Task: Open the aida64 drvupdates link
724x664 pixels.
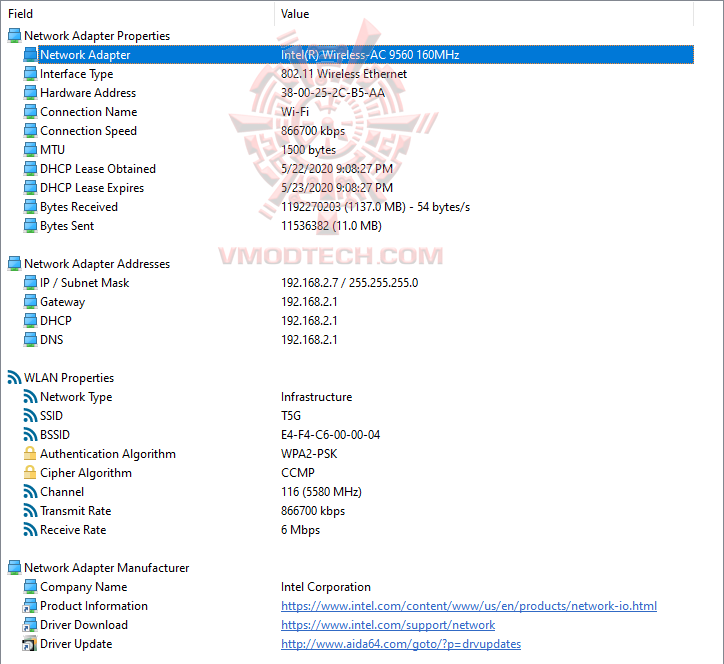Action: [401, 644]
